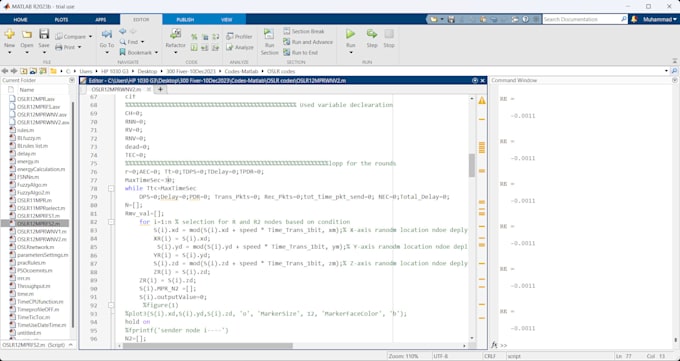The height and width of the screenshot is (361, 680).
Task: Click the New file icon
Action: tap(9, 34)
